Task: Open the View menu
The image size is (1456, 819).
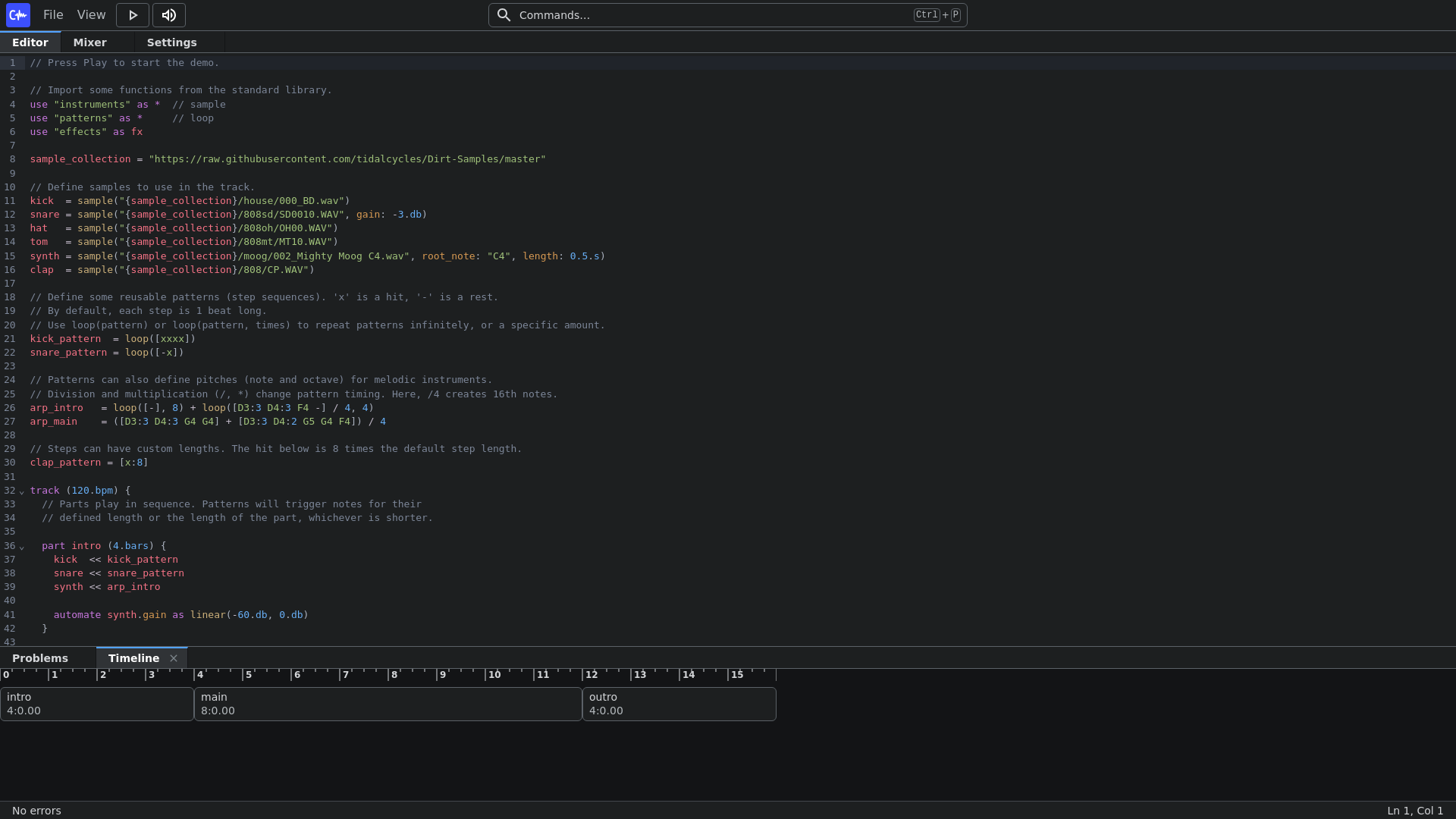Action: tap(91, 15)
